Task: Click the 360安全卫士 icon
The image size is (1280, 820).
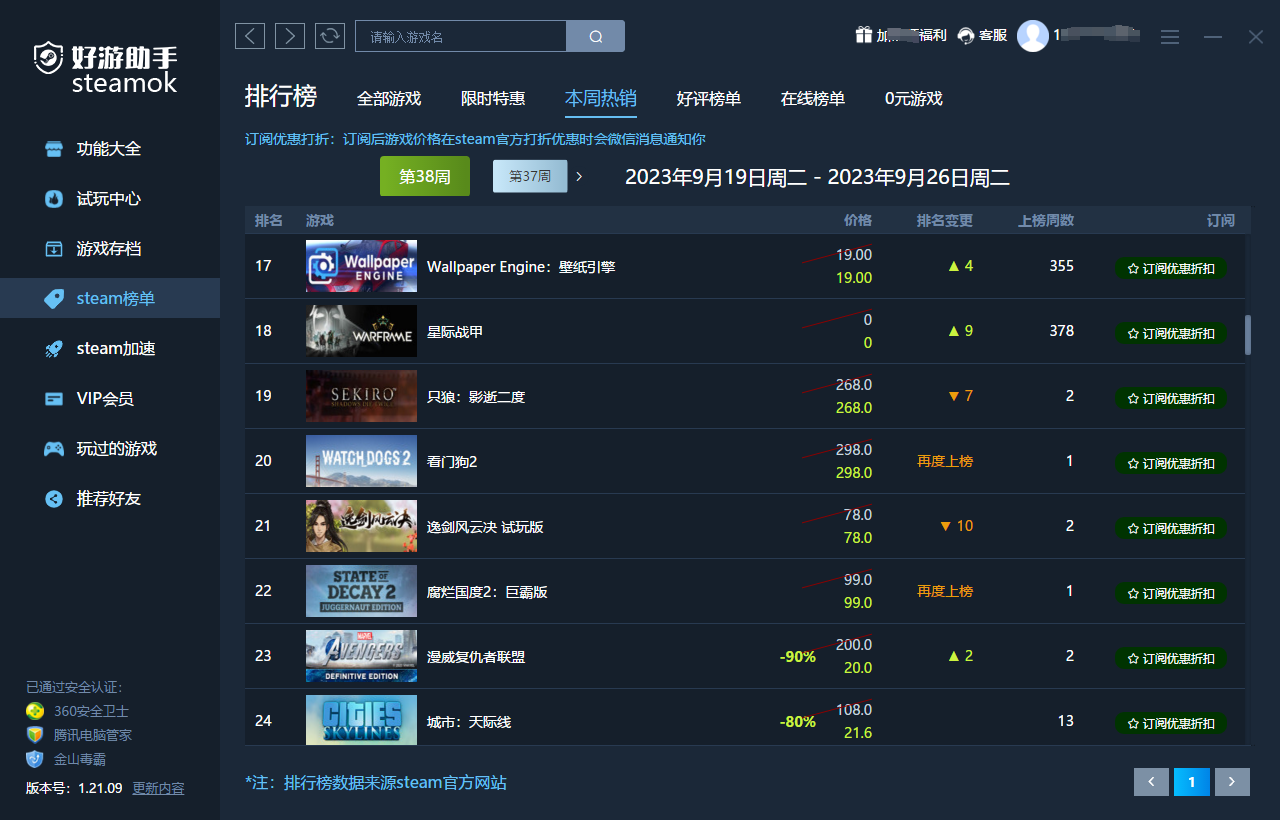Action: 35,711
